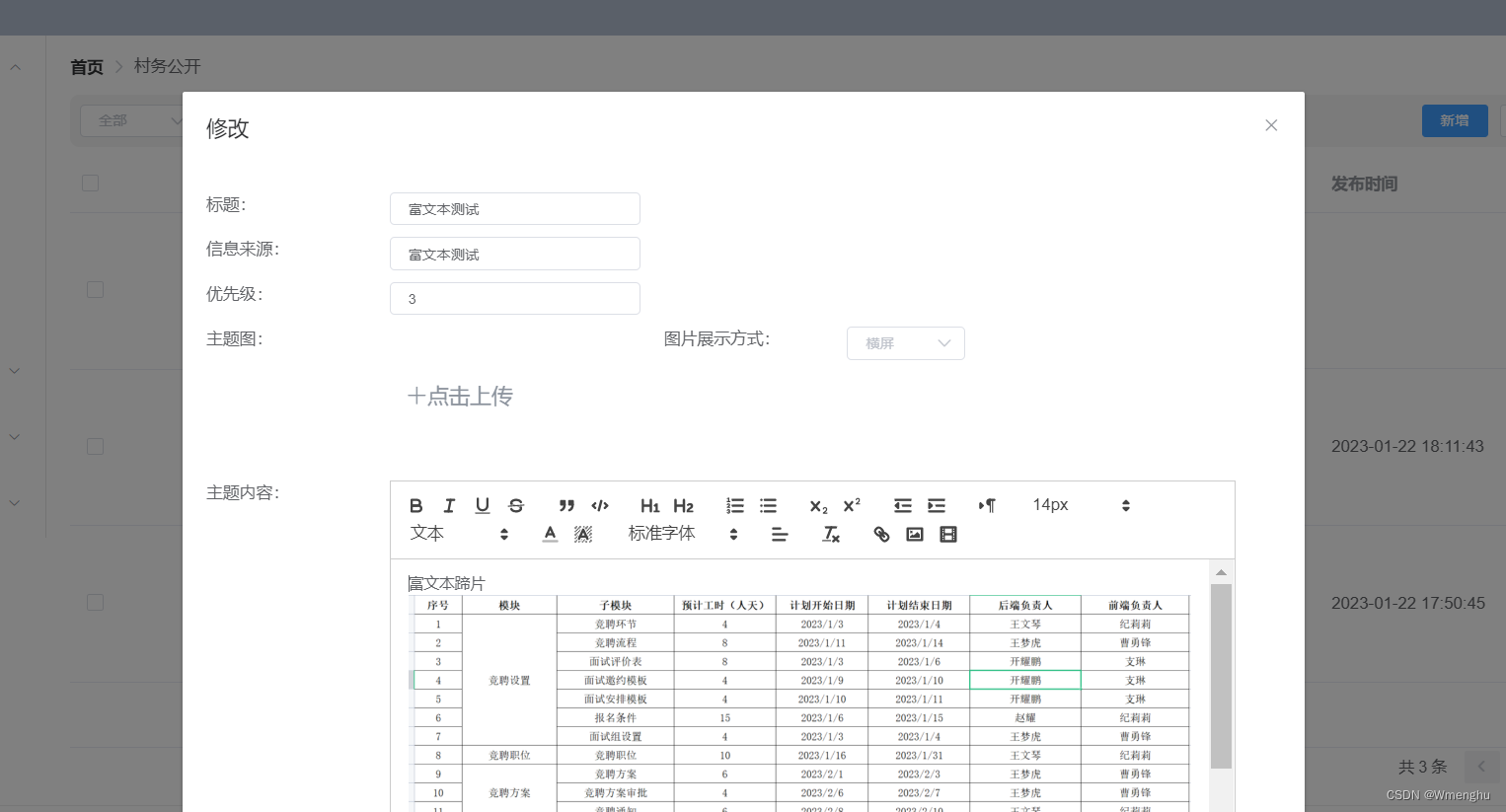Image resolution: width=1506 pixels, height=812 pixels.
Task: Toggle underline formatting in editor
Action: point(483,505)
